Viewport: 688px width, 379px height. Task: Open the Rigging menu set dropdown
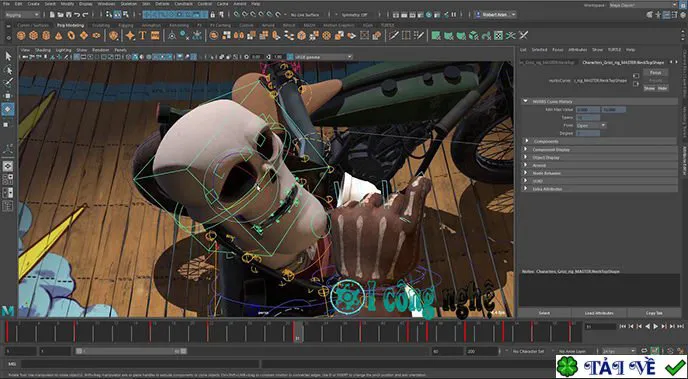point(22,15)
